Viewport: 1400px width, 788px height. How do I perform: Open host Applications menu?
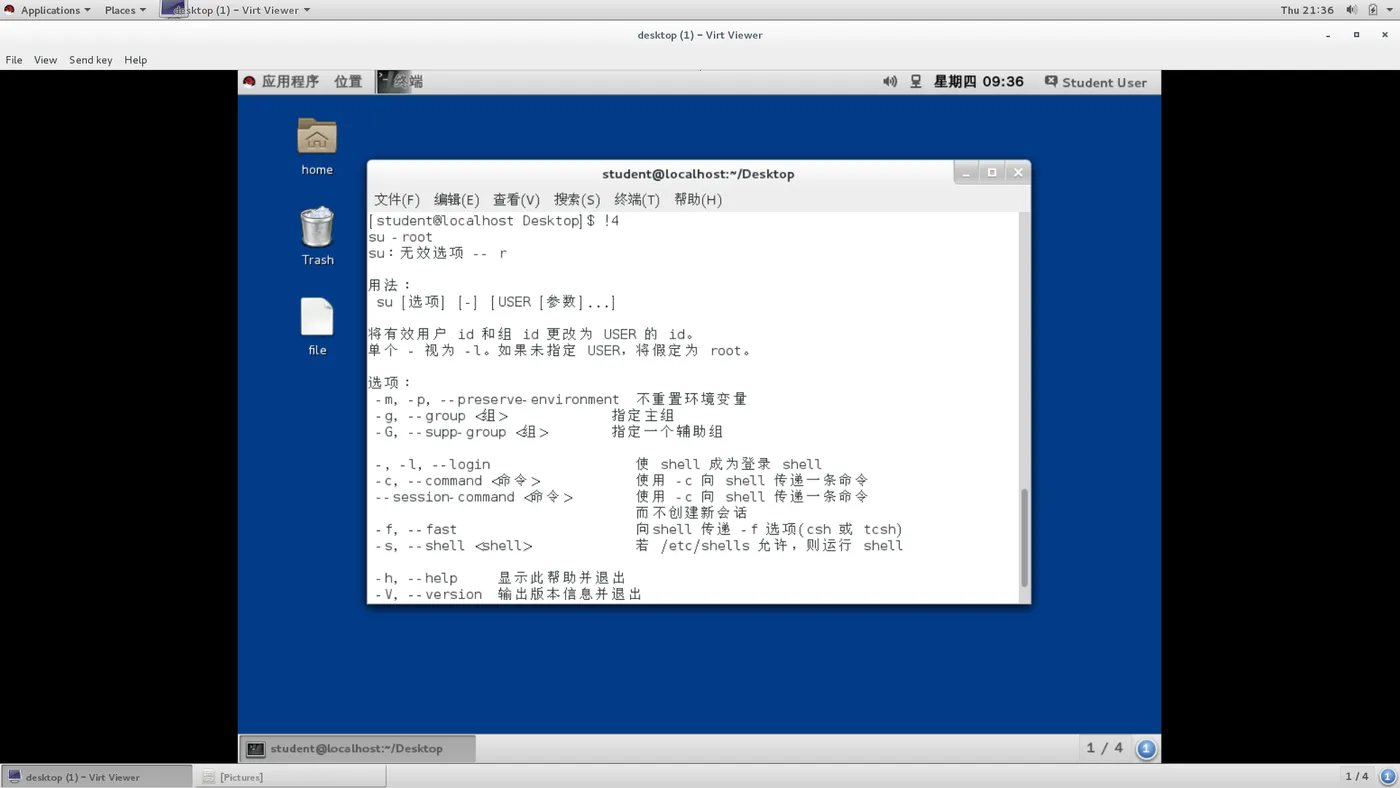coord(47,10)
